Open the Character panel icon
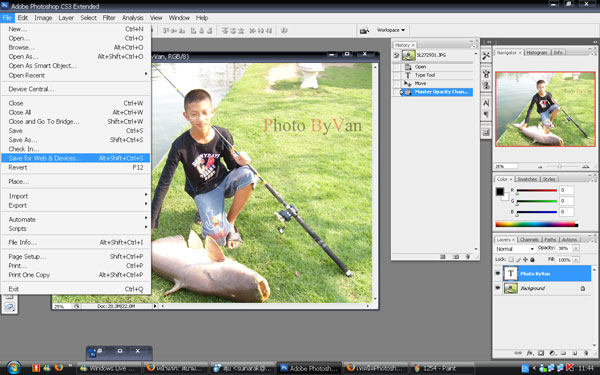Image resolution: width=600 pixels, height=375 pixels. tap(486, 103)
